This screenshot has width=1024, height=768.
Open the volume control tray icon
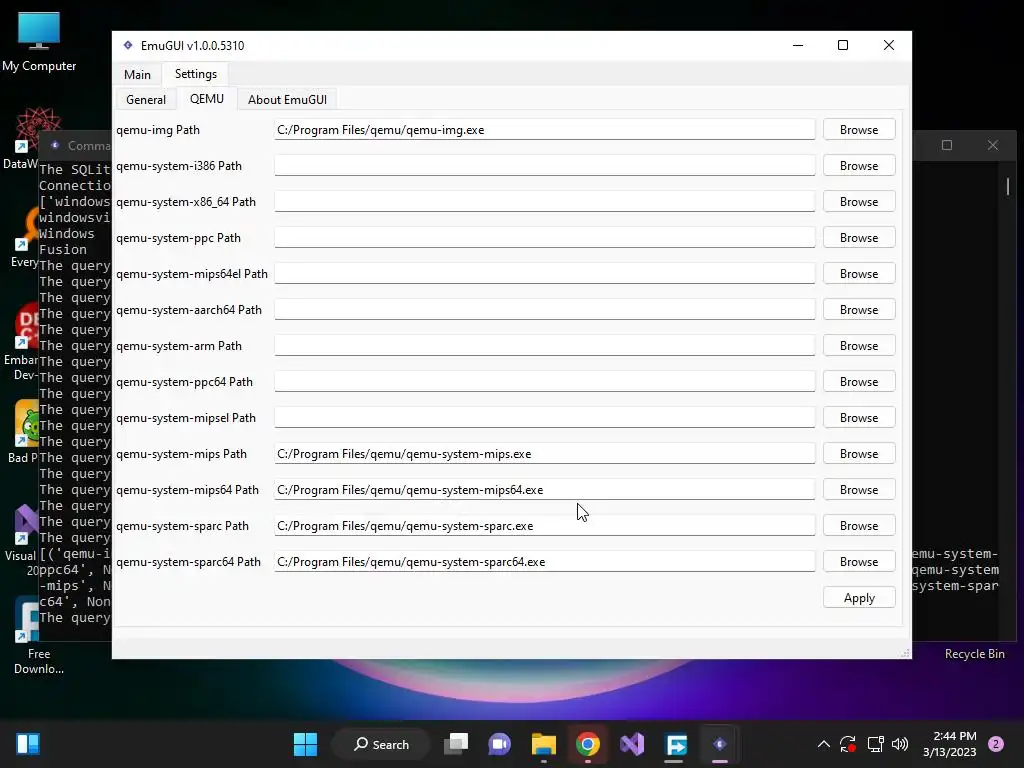(x=900, y=744)
